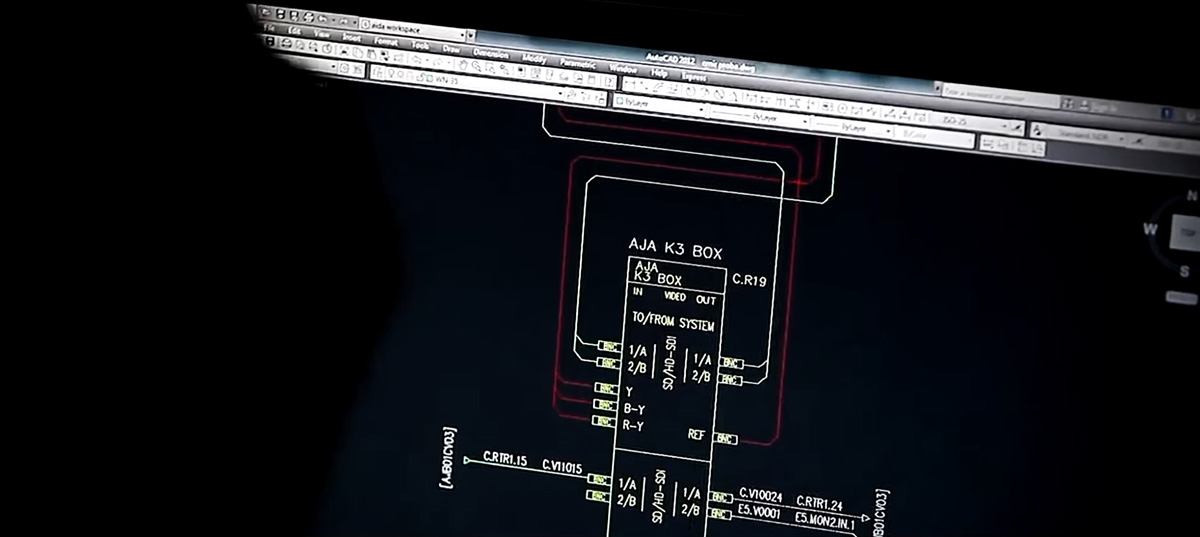The image size is (1200, 537).
Task: Select the 'C.V10024' wire label
Action: 761,494
